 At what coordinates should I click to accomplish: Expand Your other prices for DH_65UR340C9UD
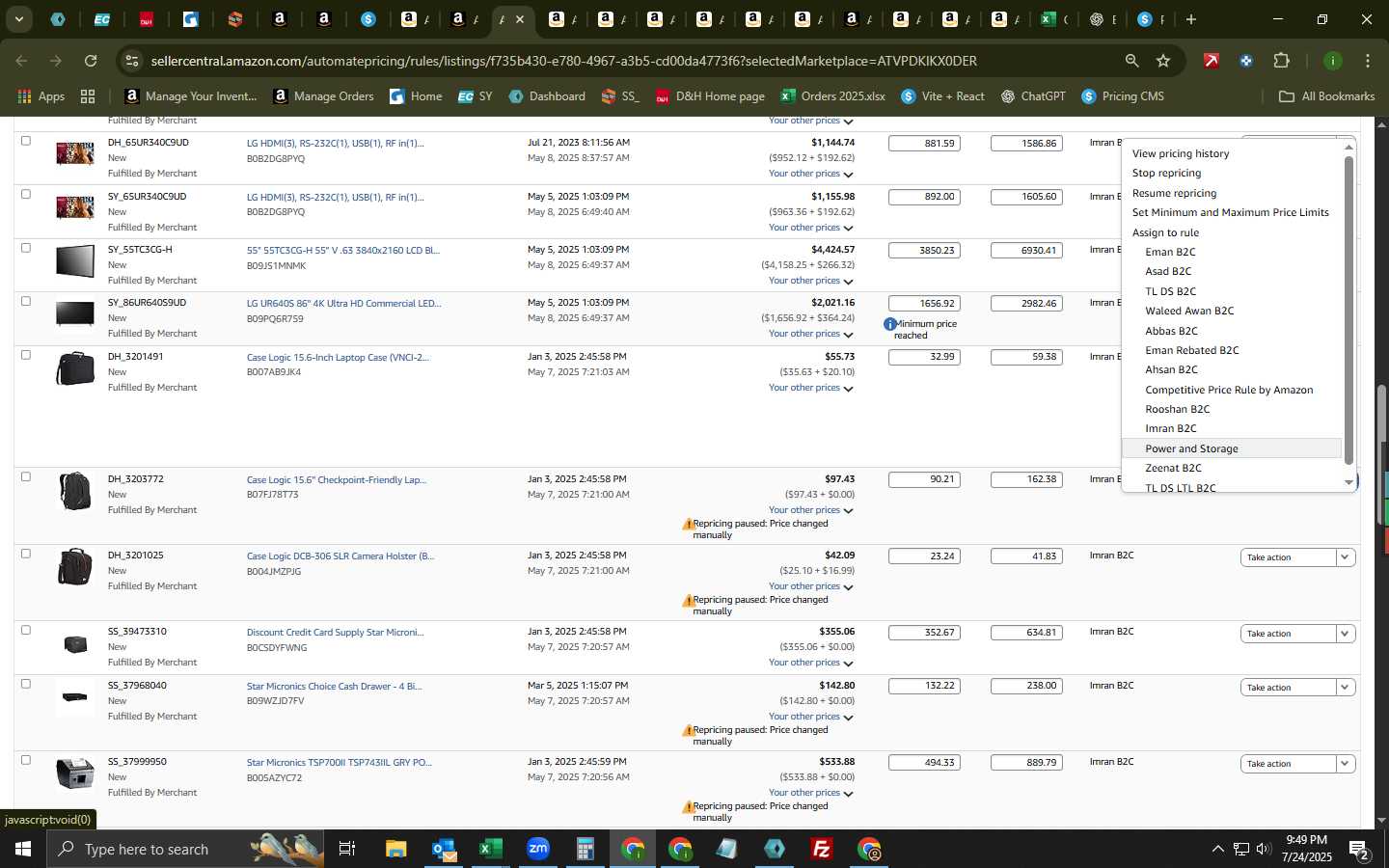(811, 174)
